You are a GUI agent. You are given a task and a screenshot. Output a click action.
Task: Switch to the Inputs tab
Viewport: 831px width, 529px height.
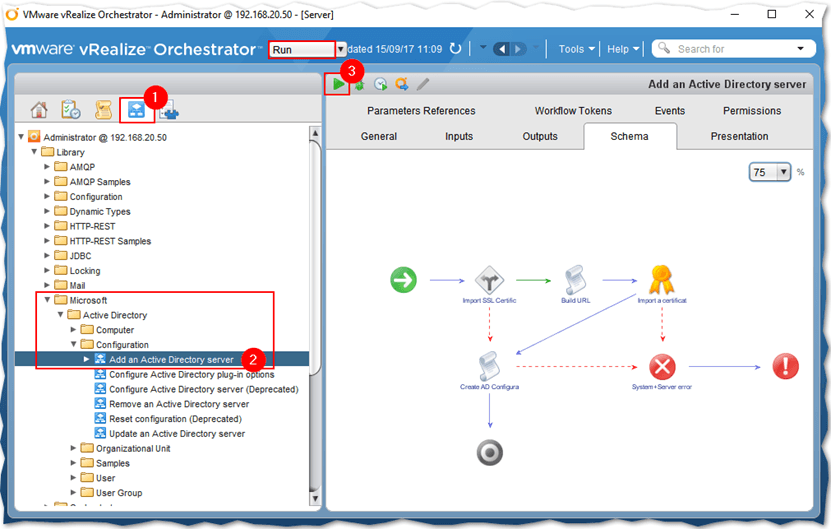(459, 136)
